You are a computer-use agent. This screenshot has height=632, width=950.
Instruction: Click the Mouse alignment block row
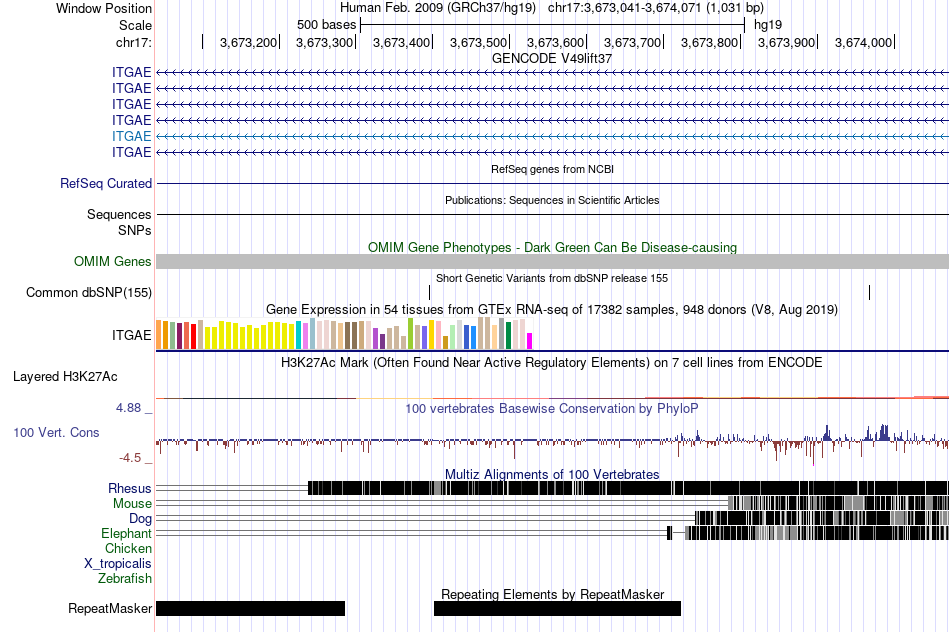point(839,503)
